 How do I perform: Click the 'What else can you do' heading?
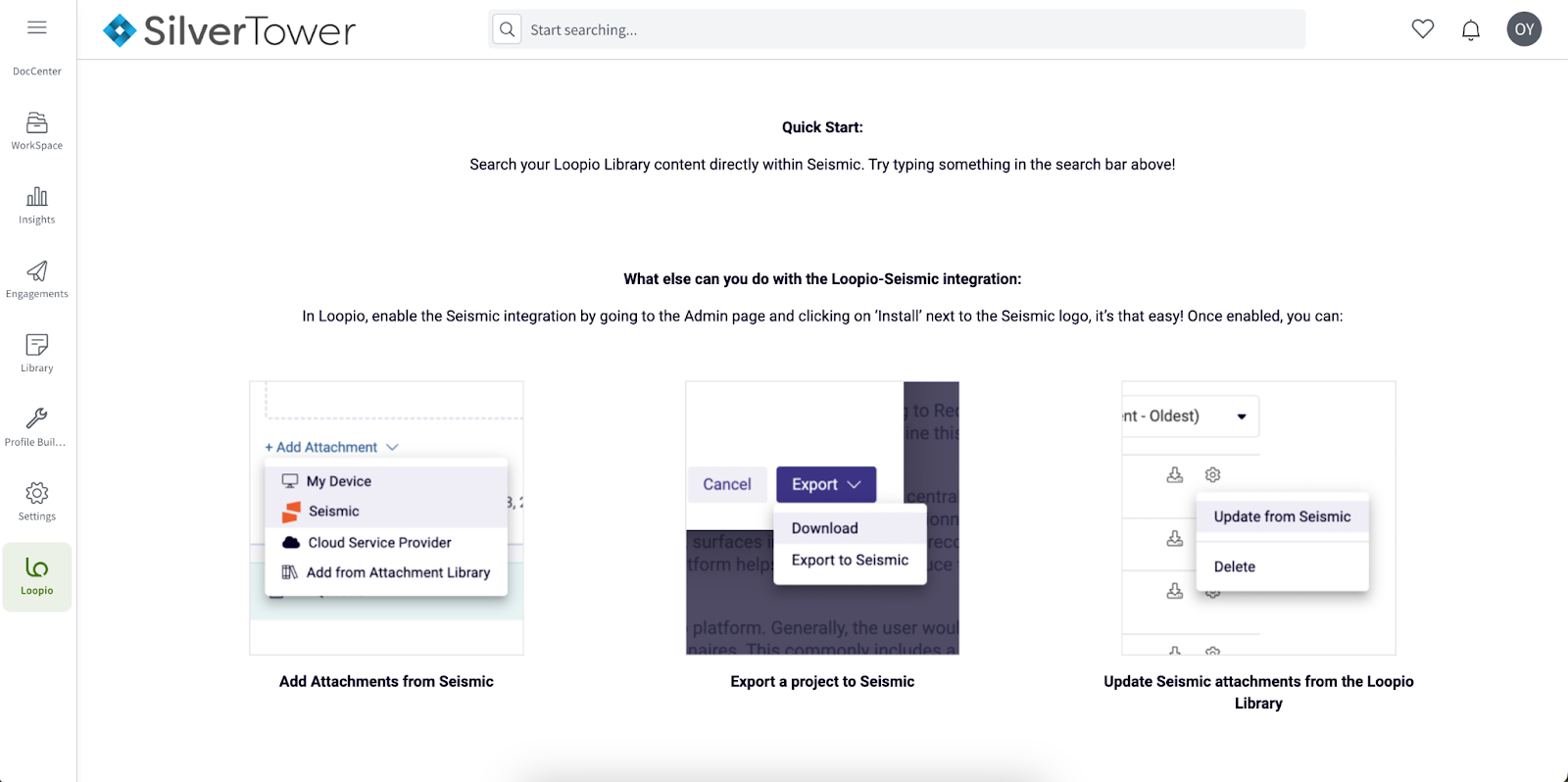pos(822,279)
